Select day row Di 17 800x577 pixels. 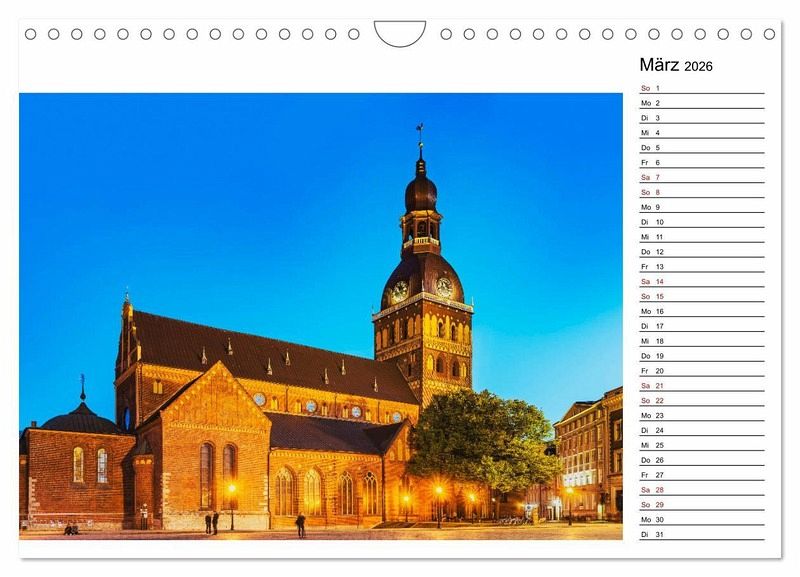click(702, 326)
